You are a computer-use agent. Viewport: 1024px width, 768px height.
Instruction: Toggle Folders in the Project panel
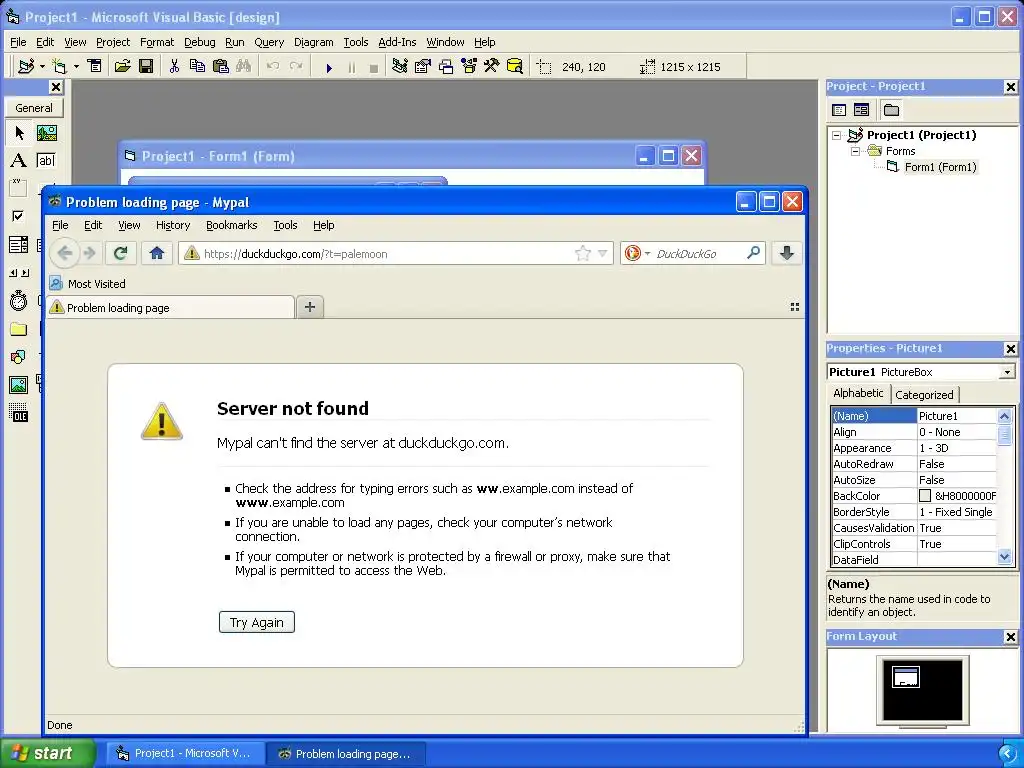tap(891, 110)
